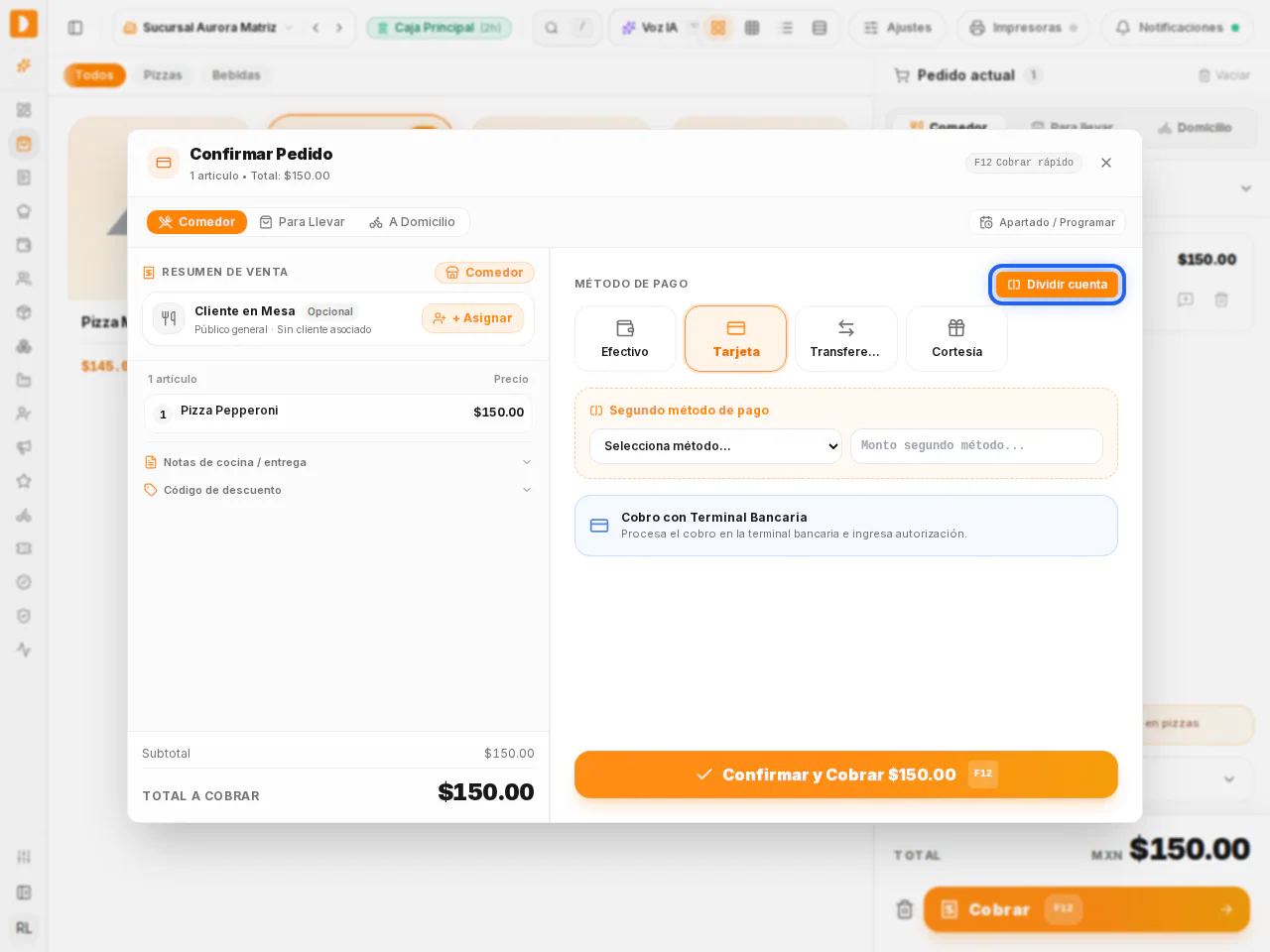
Task: Click the Cobro con Terminal Bancaria card icon
Action: click(x=599, y=526)
